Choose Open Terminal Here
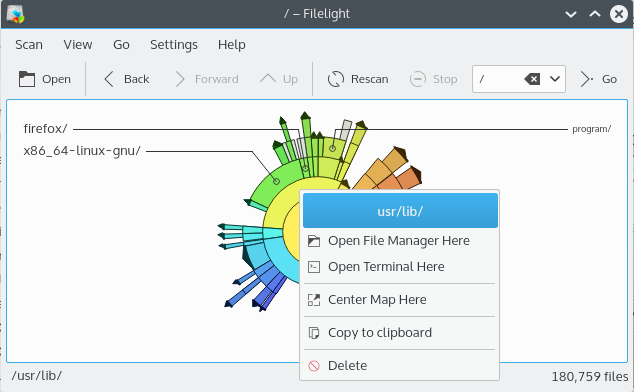Screen dimensions: 634x392 [399, 267]
